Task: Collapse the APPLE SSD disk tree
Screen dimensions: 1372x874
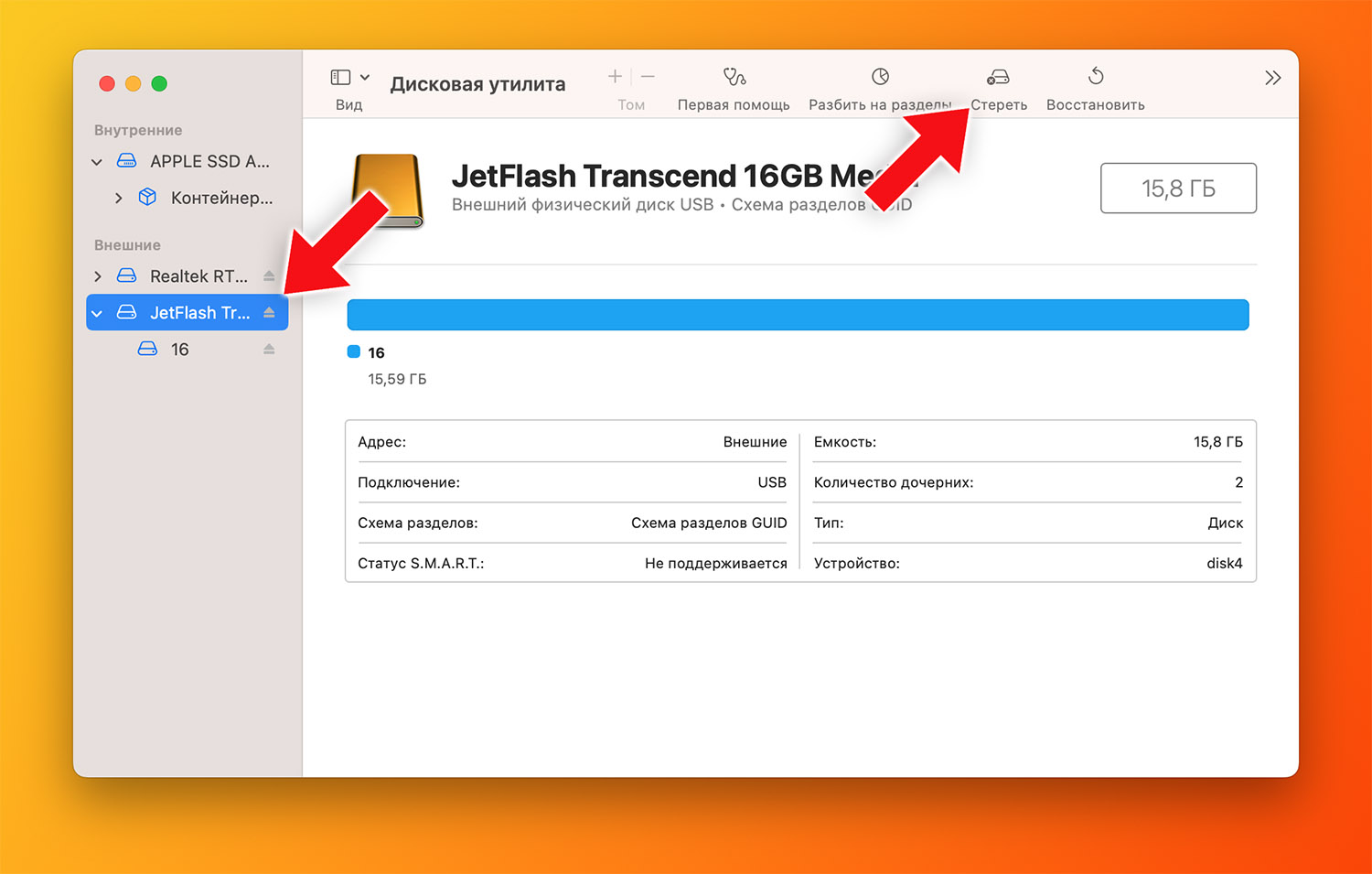Action: (x=97, y=162)
